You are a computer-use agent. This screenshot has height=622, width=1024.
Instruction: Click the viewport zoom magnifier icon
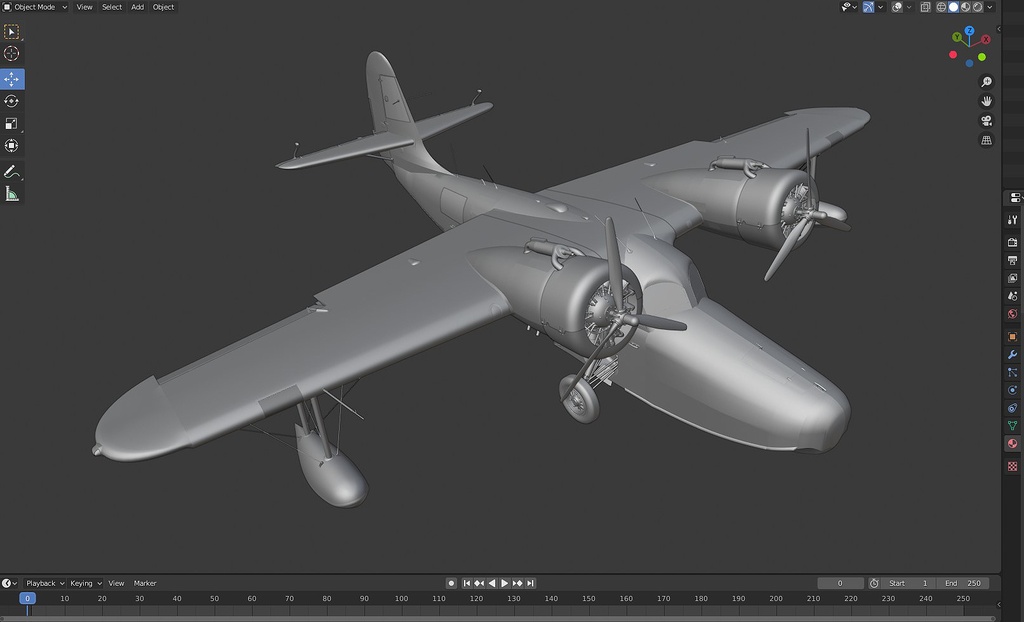click(987, 82)
